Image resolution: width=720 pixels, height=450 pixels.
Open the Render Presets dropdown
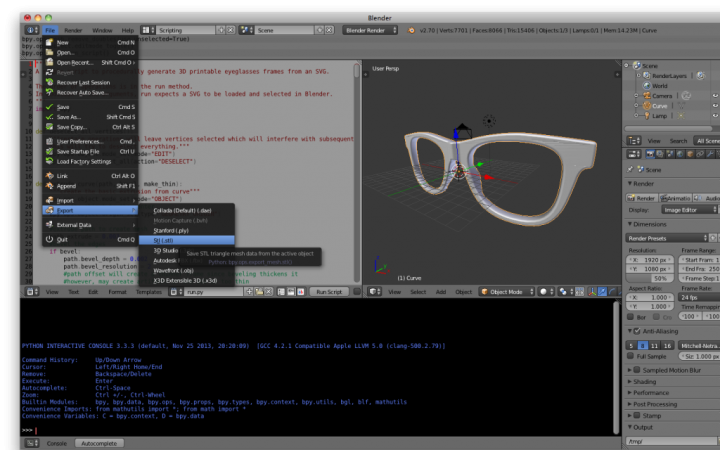click(x=667, y=238)
